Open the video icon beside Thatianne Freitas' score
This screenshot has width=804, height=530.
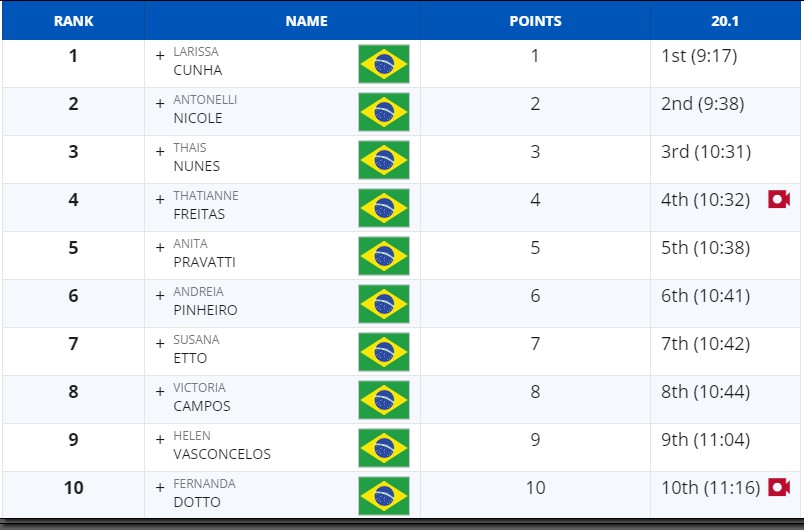[778, 199]
